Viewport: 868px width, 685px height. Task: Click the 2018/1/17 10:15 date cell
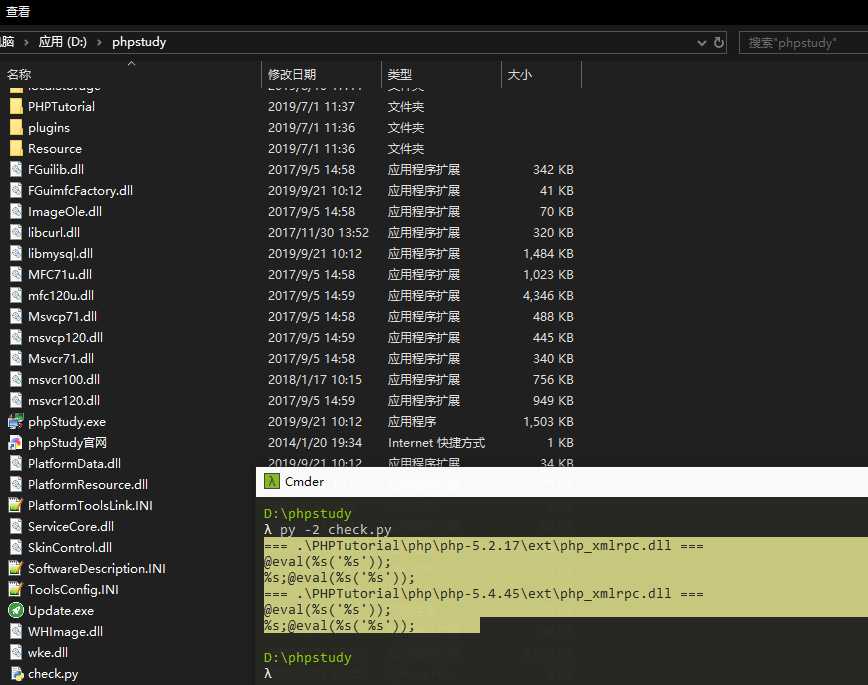pyautogui.click(x=315, y=380)
